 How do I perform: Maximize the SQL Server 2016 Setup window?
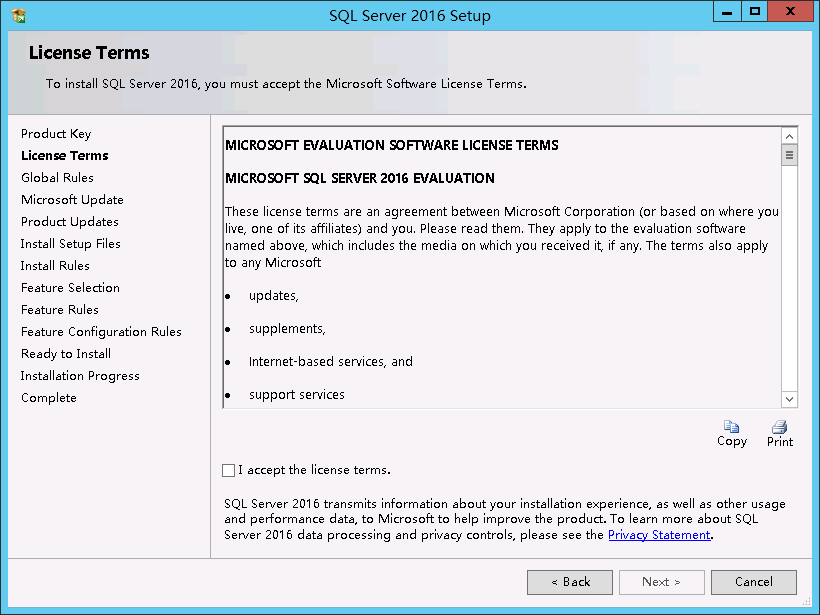point(755,12)
